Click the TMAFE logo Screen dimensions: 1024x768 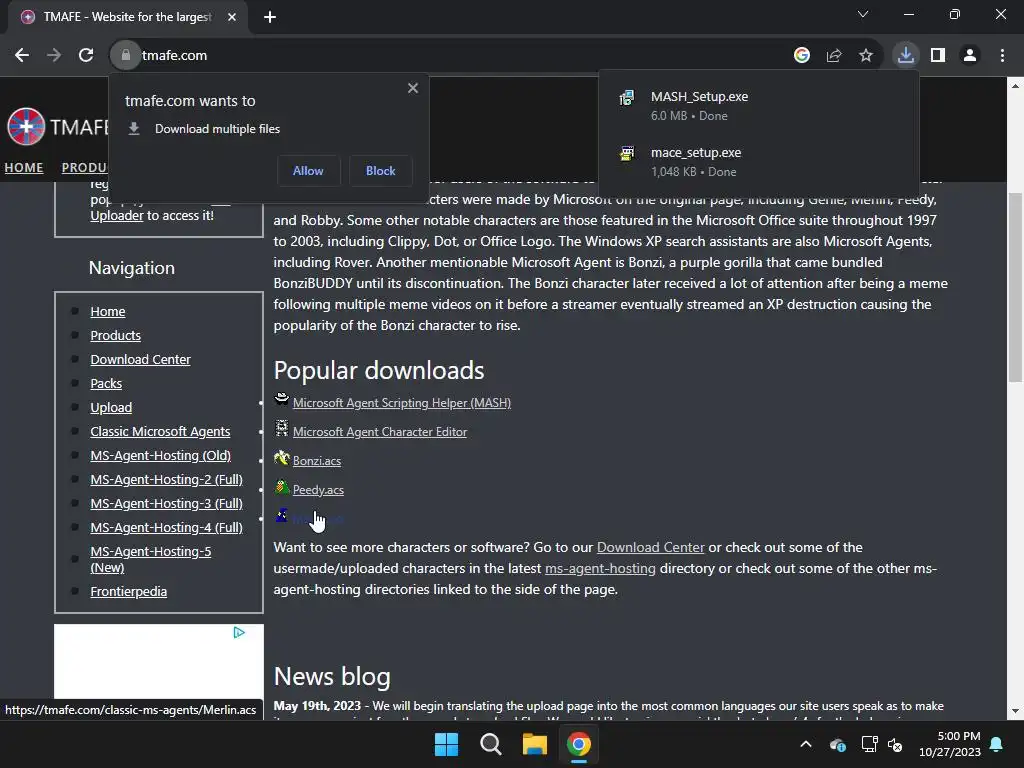click(26, 126)
